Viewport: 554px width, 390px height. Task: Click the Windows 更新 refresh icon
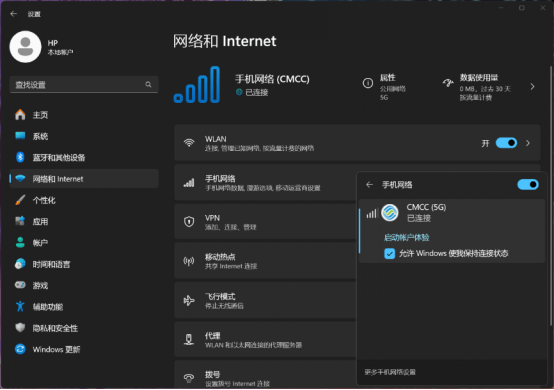(20, 349)
